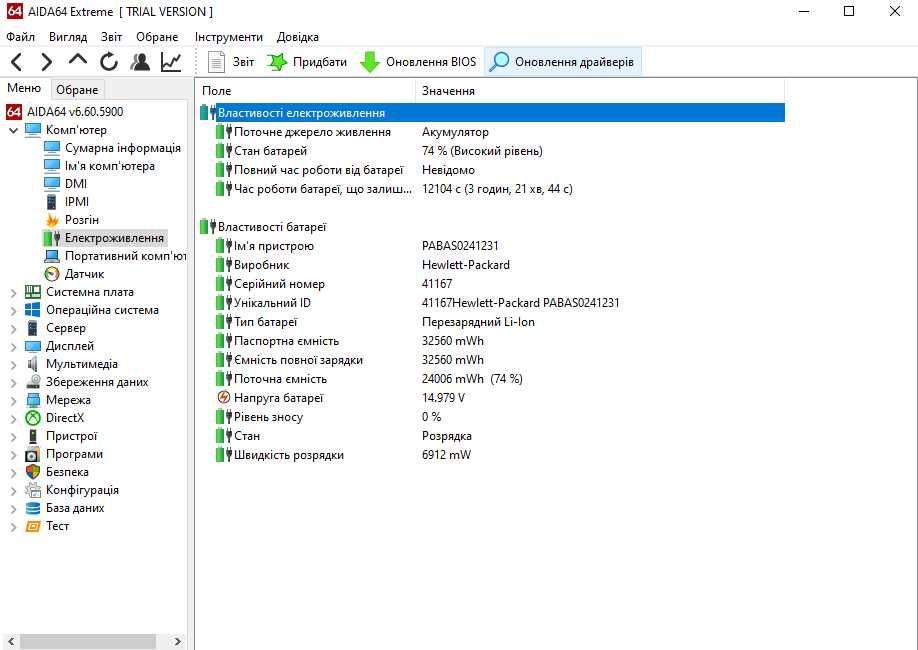Click the Тест benchmark icon

[x=33, y=526]
